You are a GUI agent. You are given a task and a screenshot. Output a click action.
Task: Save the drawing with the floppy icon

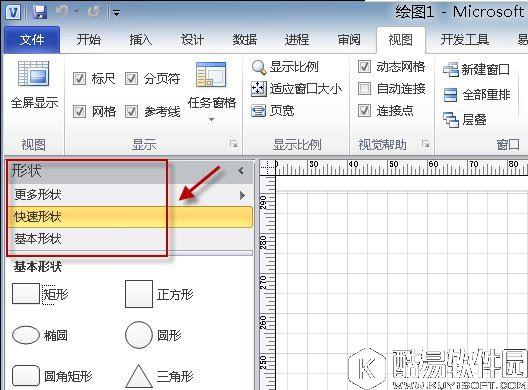pyautogui.click(x=40, y=13)
